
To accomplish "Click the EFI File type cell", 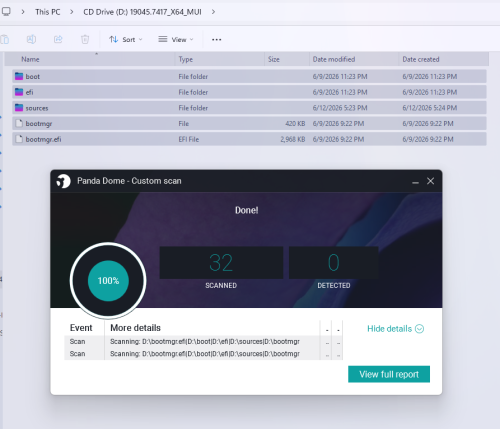I will (189, 139).
